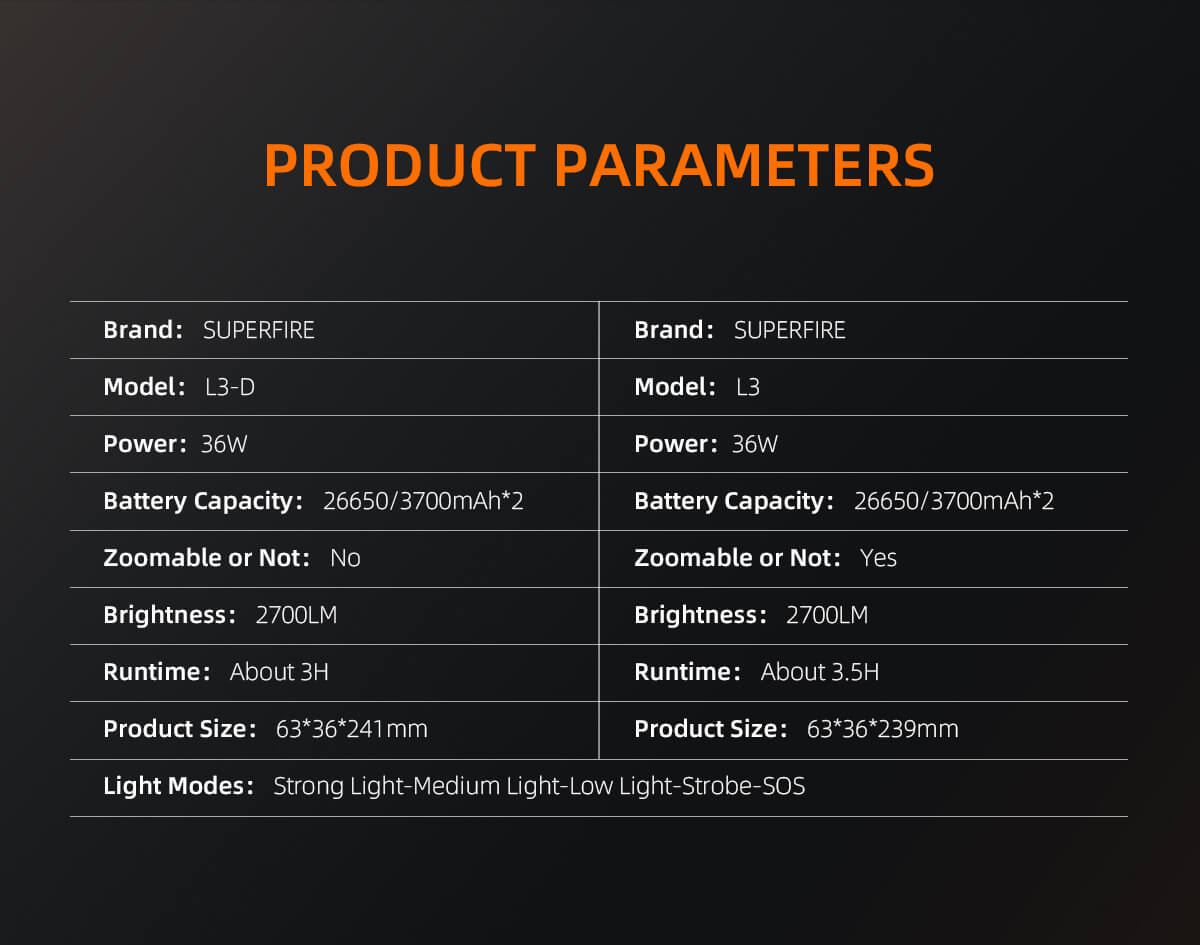Screen dimensions: 1200x945
Task: Select the left SUPERFIRE brand text
Action: [x=258, y=330]
